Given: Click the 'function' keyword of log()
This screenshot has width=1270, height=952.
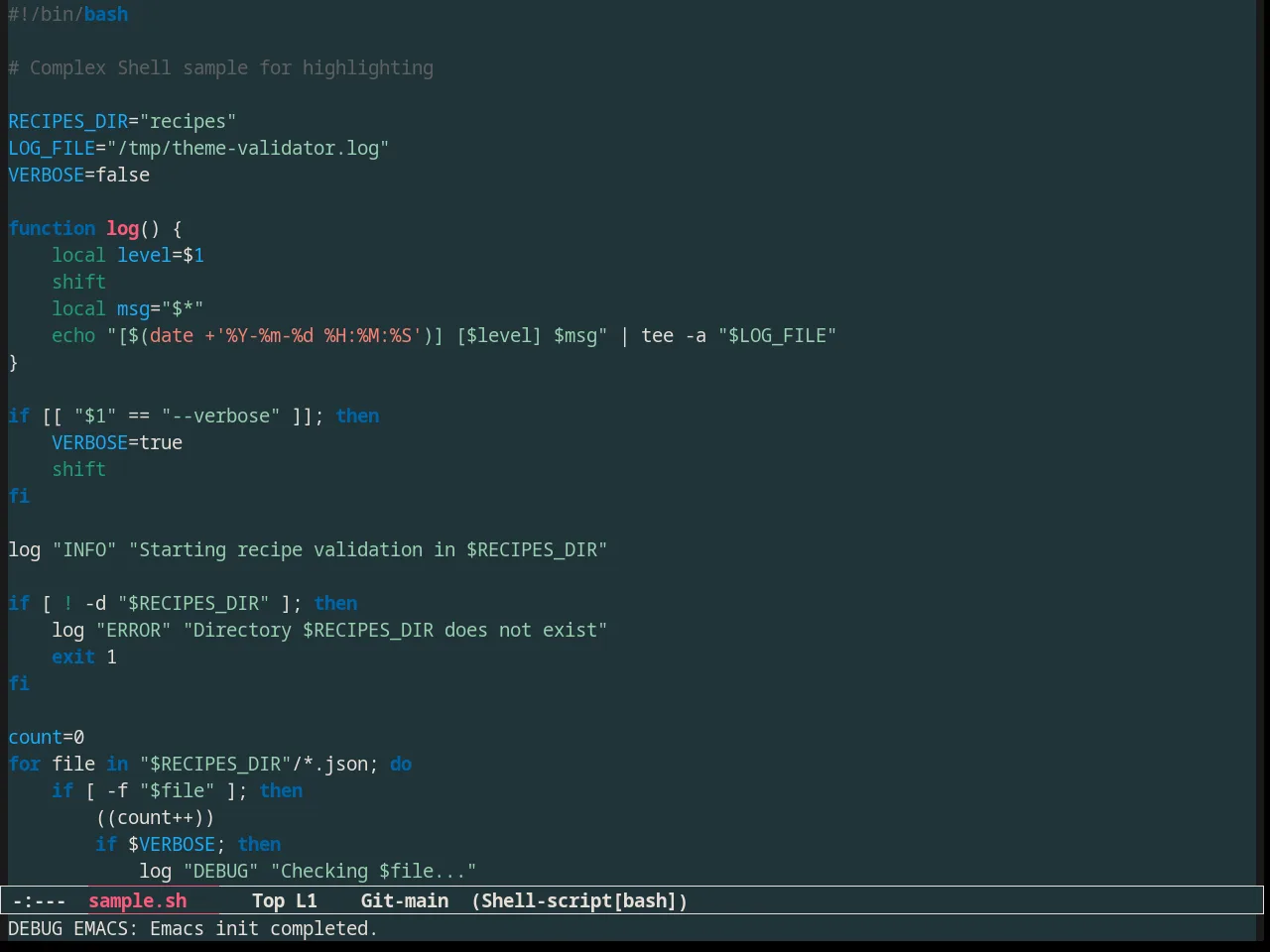Looking at the screenshot, I should (x=52, y=228).
